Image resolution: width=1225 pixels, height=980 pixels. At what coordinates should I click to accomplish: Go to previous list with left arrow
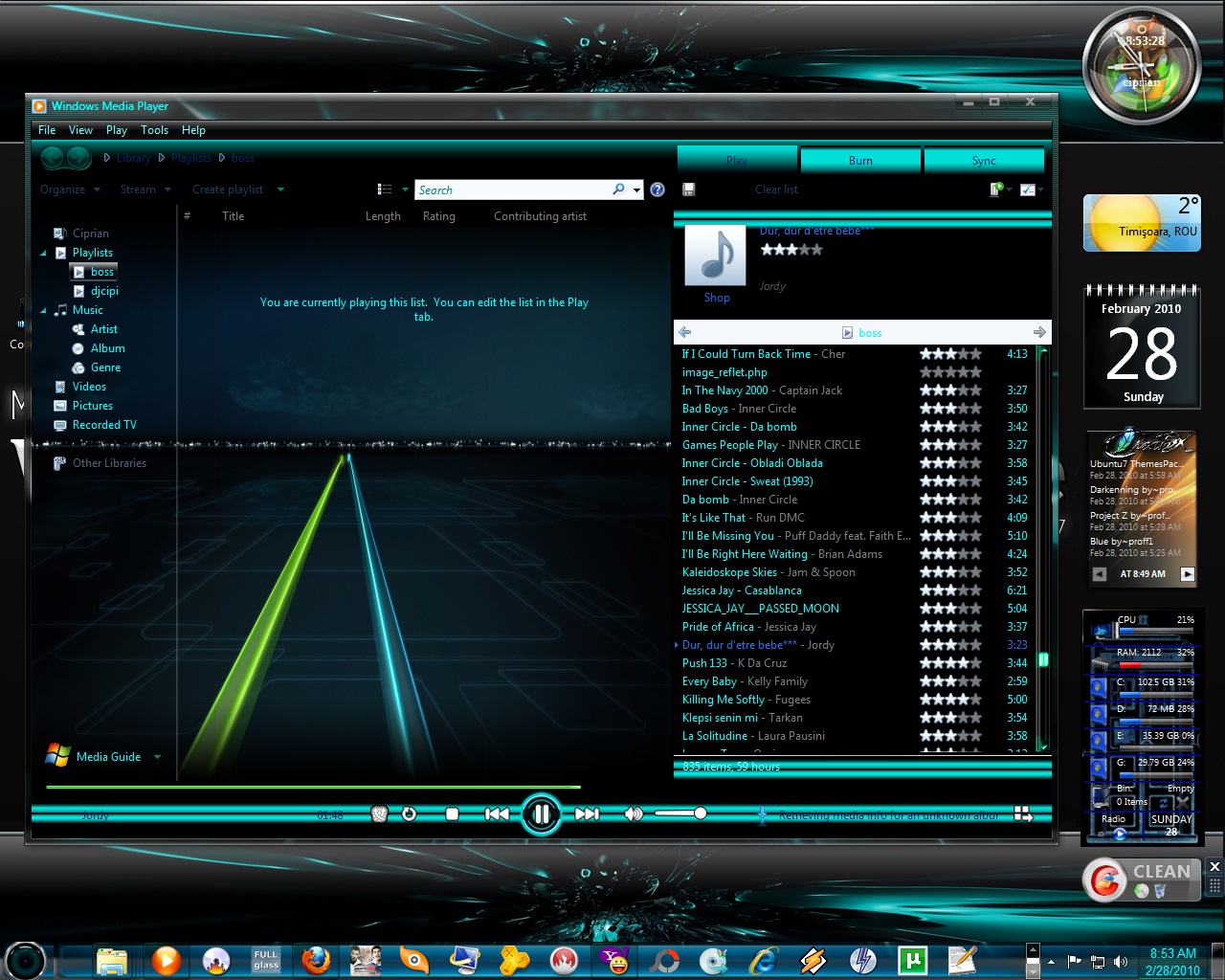pyautogui.click(x=685, y=332)
